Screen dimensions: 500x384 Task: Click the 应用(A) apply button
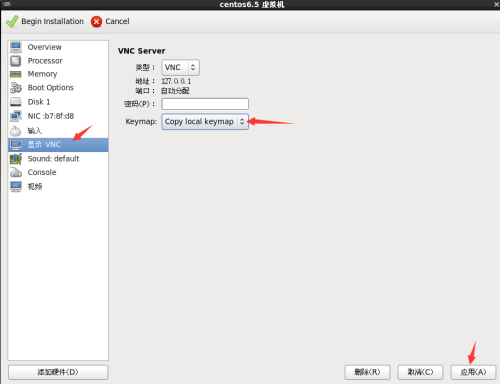coord(473,372)
